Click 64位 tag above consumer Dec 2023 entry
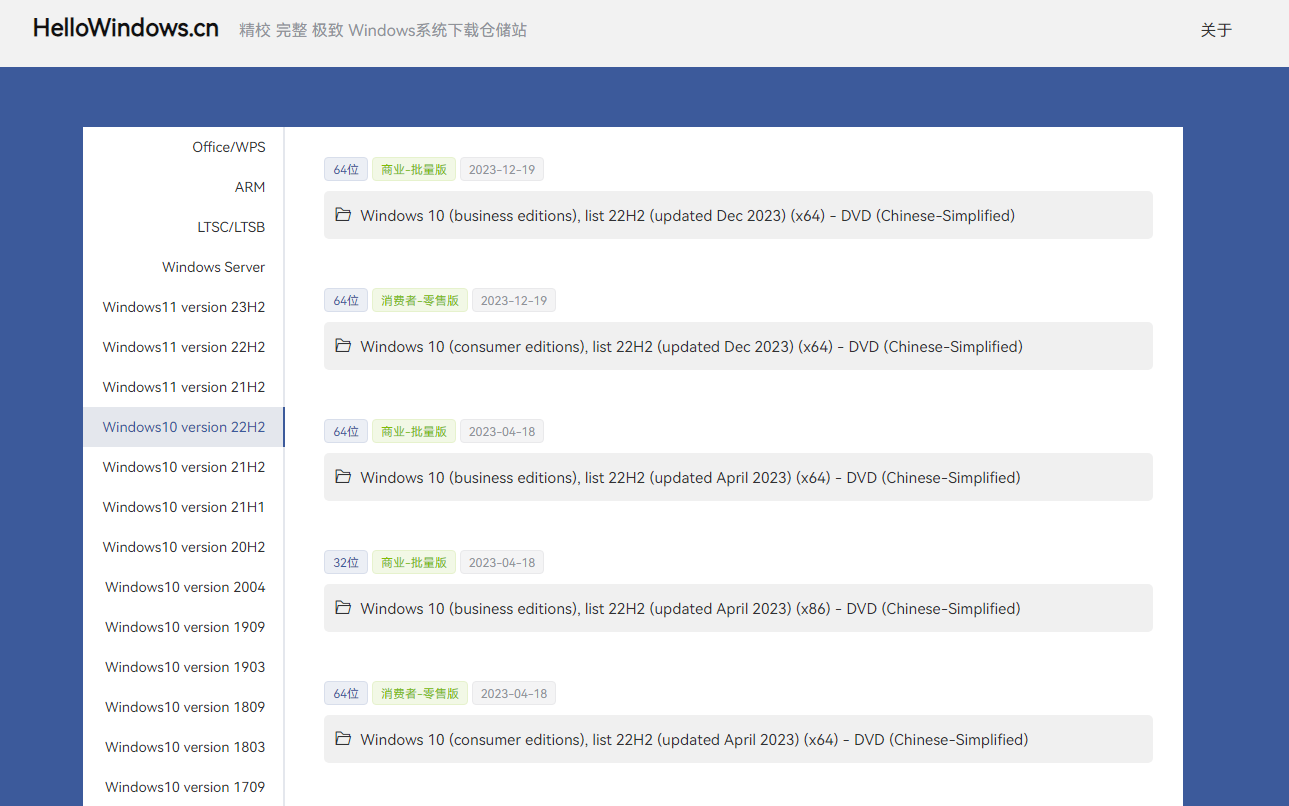Viewport: 1289px width, 806px height. pos(346,300)
